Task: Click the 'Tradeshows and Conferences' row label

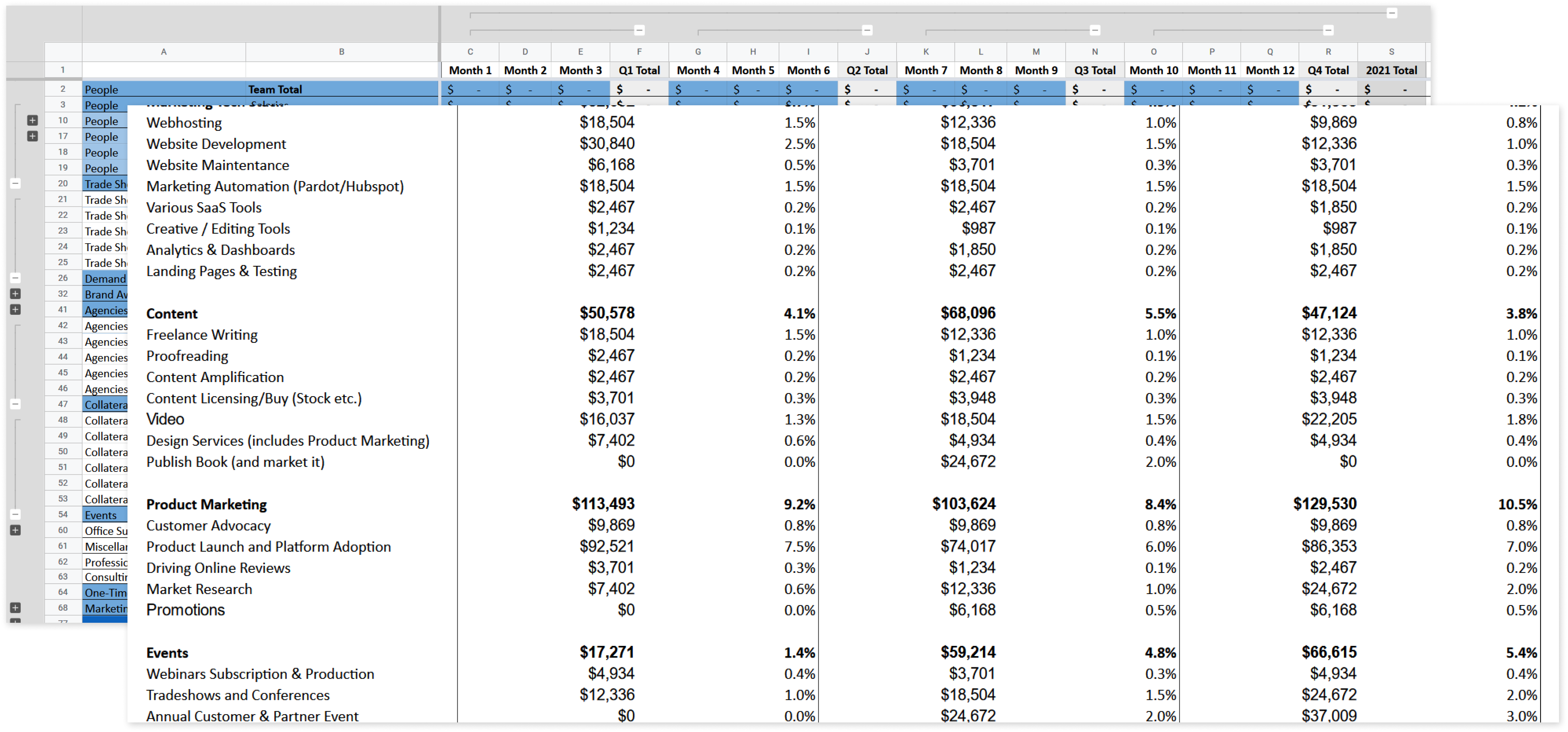Action: (238, 695)
